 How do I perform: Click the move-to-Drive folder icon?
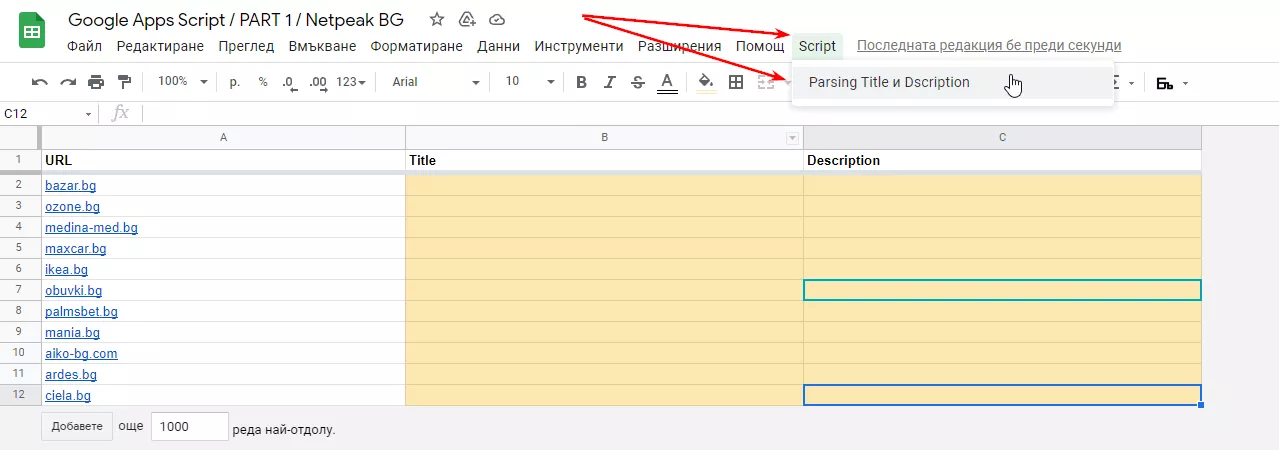pyautogui.click(x=466, y=20)
